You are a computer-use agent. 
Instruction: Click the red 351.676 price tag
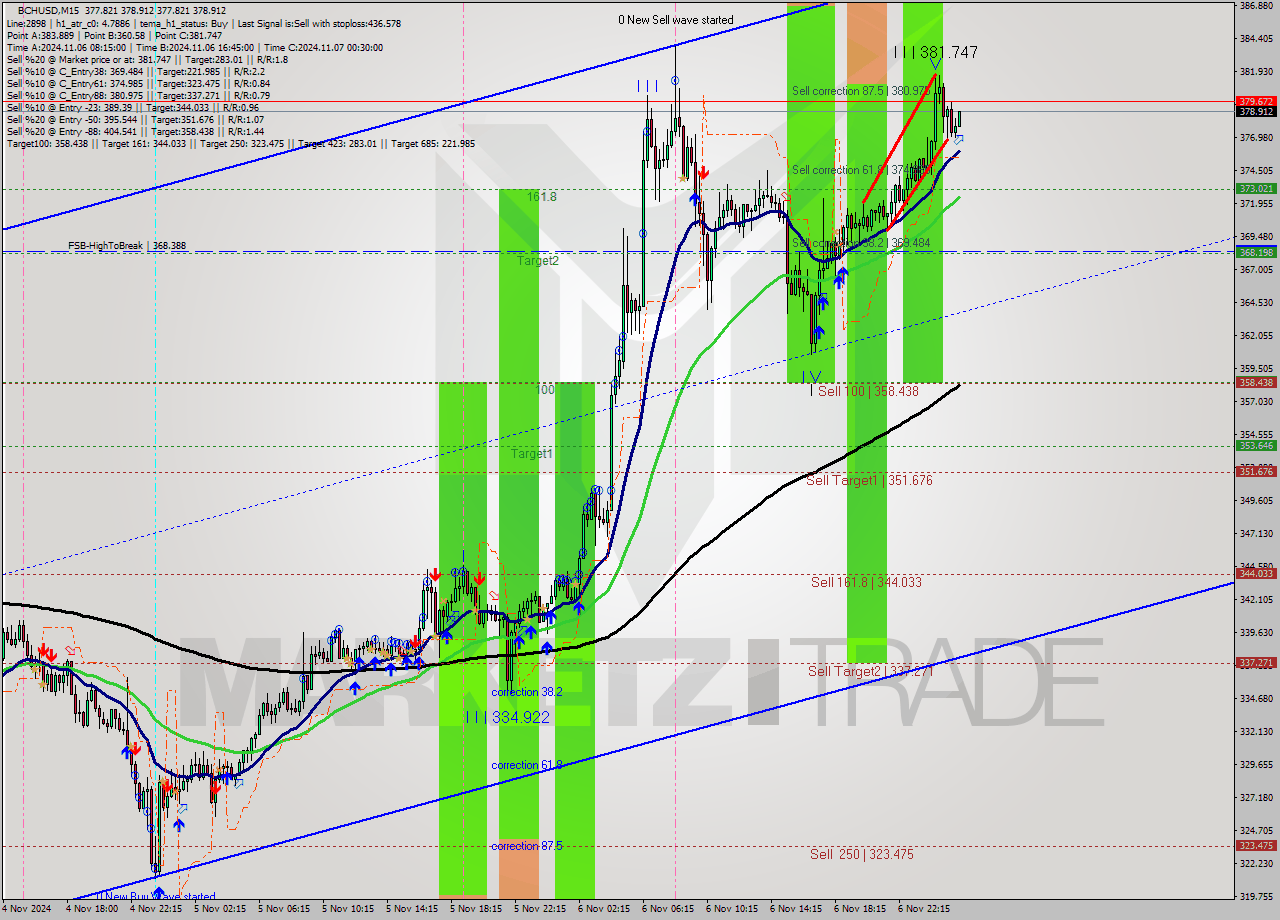[x=1256, y=471]
